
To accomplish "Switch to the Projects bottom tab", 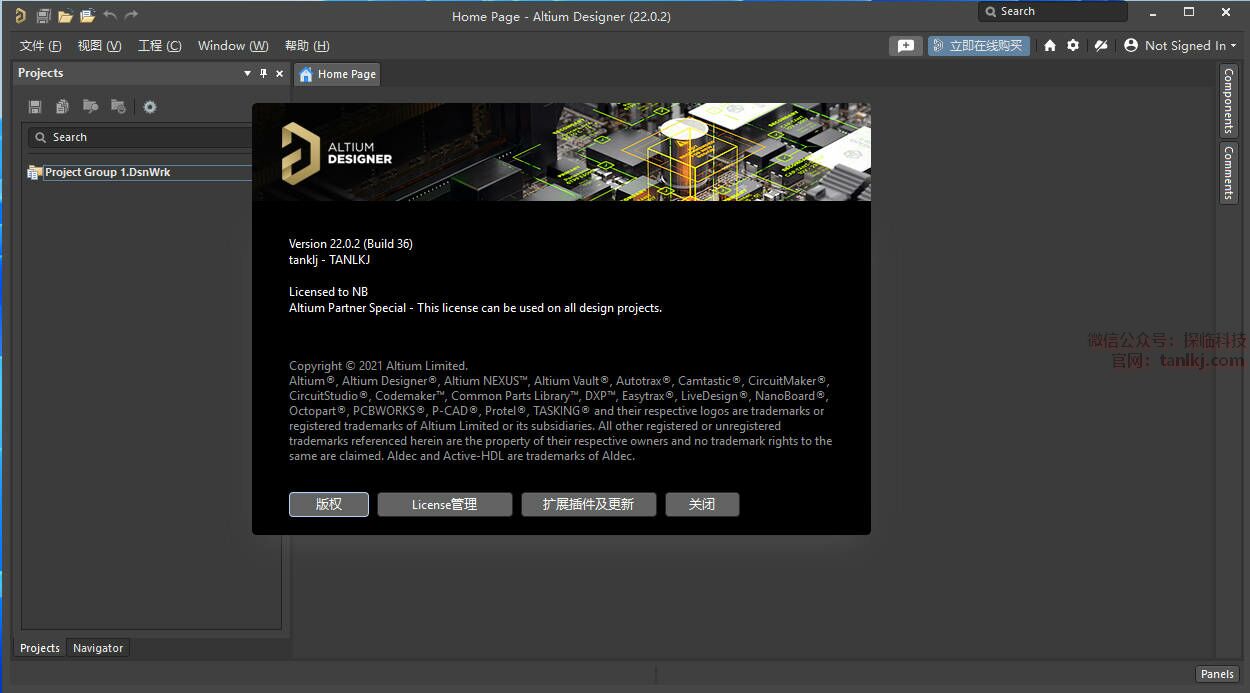I will click(40, 648).
